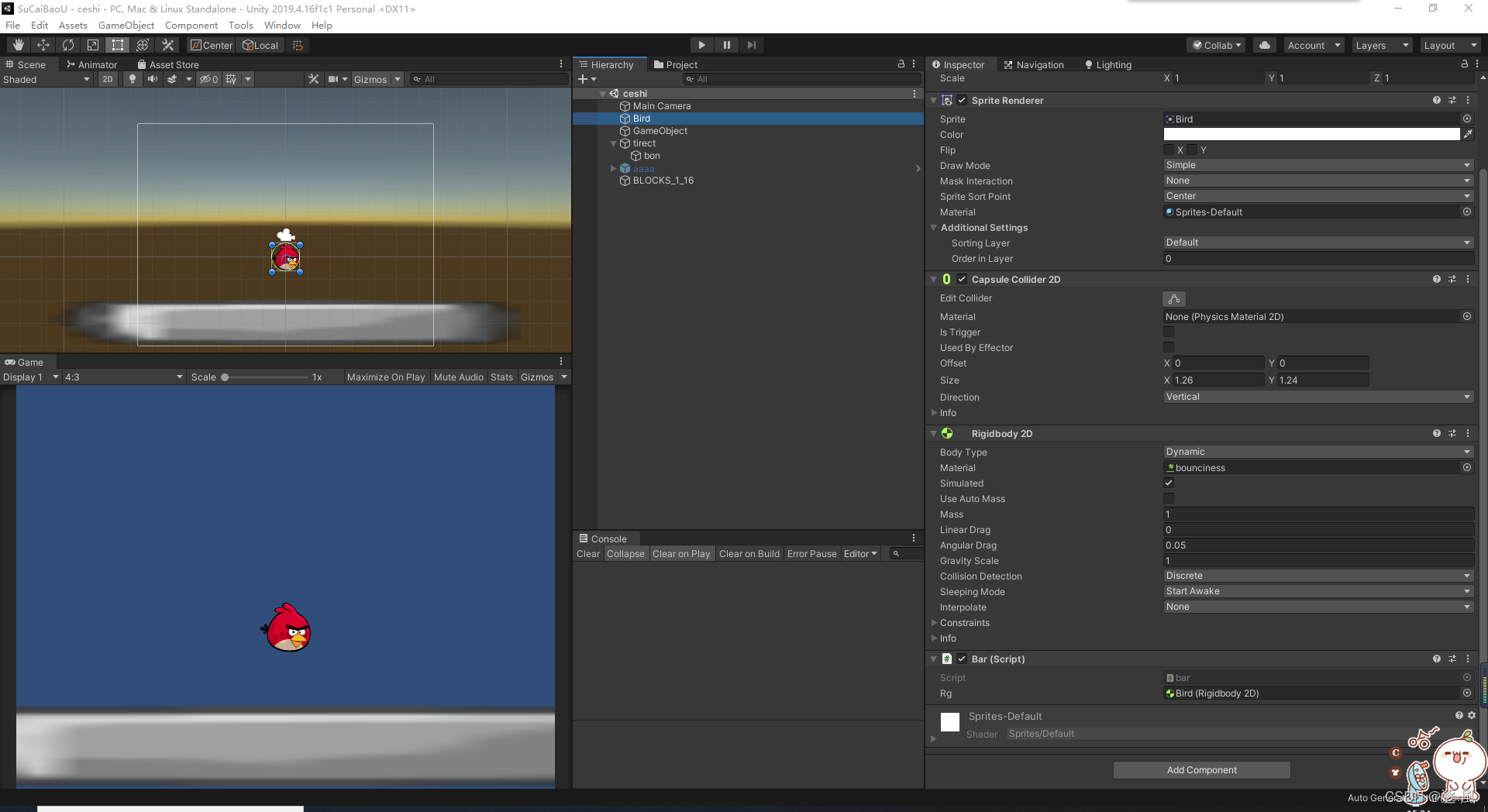Viewport: 1488px width, 812px height.
Task: Open the Collision Detection dropdown
Action: [x=1317, y=576]
